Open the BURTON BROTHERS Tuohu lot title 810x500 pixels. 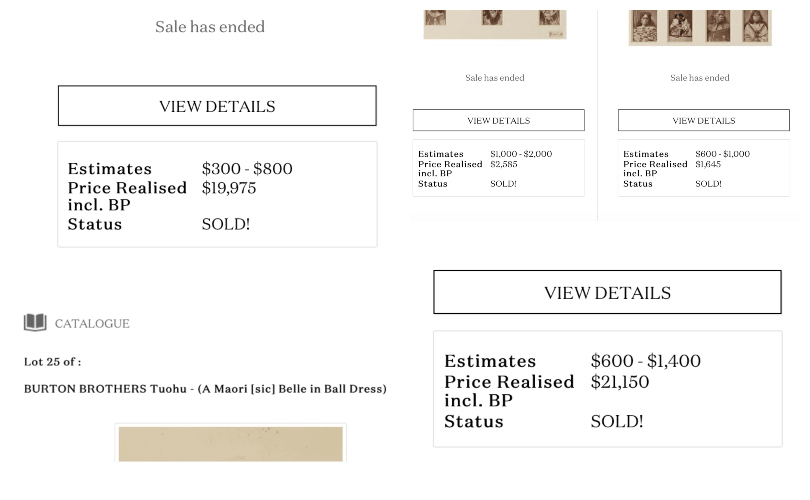click(x=205, y=388)
